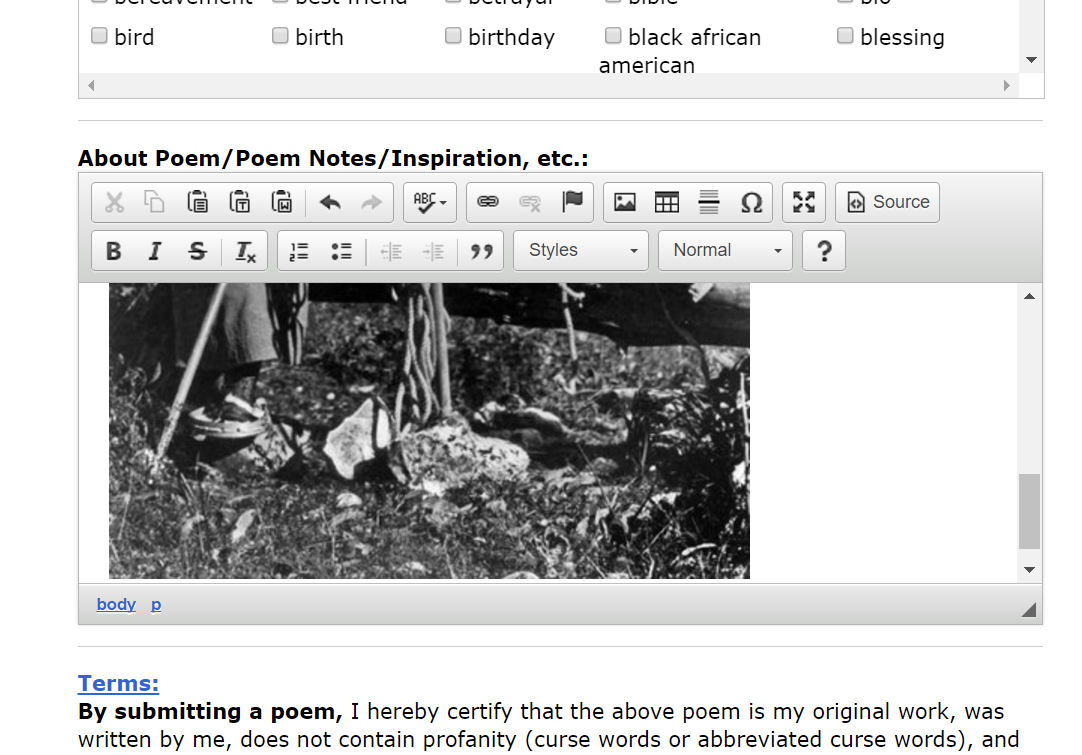Click the Copy icon in editor toolbar
Screen dimensions: 1082x755
click(155, 202)
